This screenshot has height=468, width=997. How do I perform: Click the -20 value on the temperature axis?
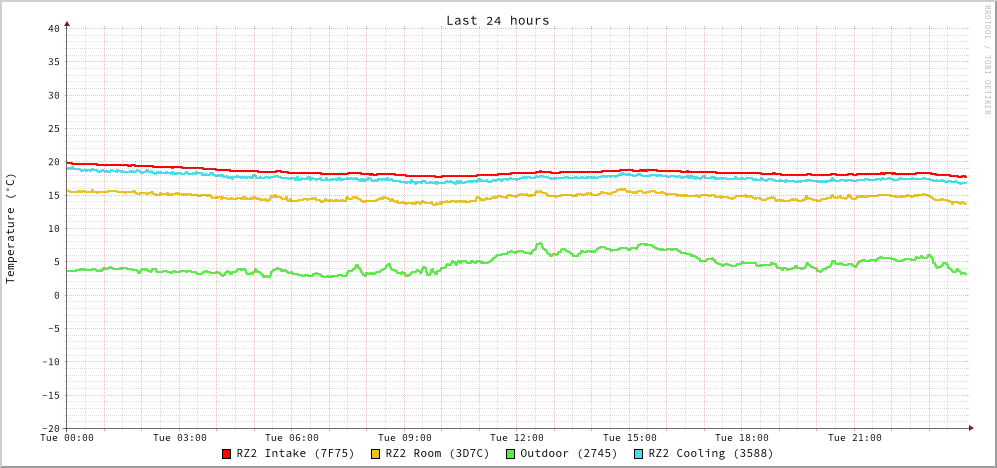[50, 428]
